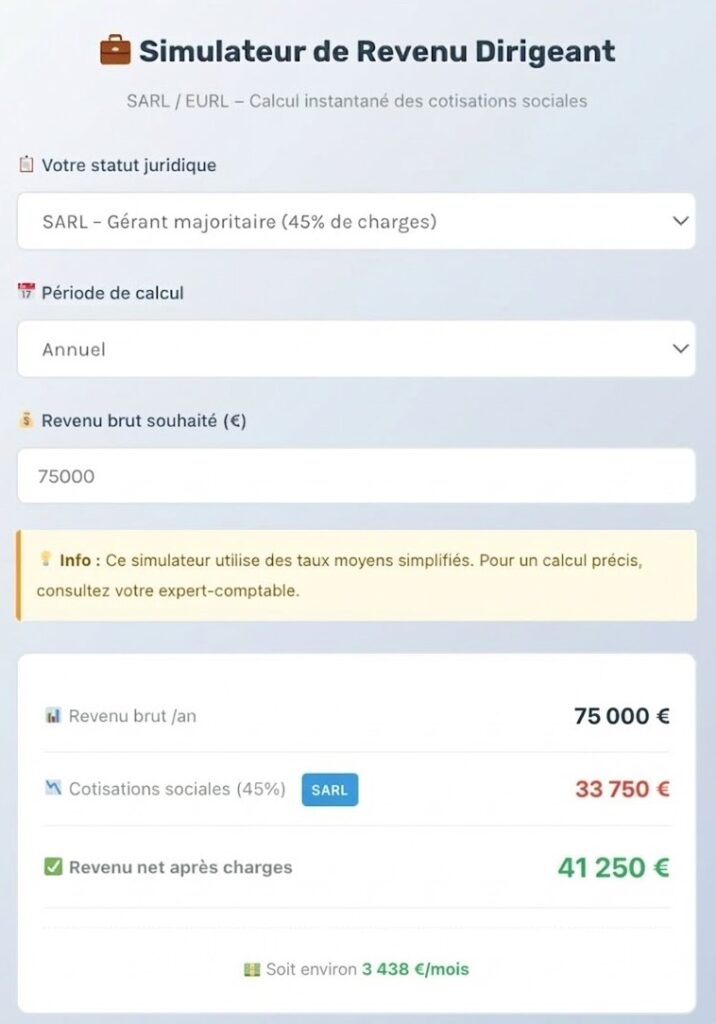
Task: Click the chevron on the statut juridique selector
Action: coord(681,221)
